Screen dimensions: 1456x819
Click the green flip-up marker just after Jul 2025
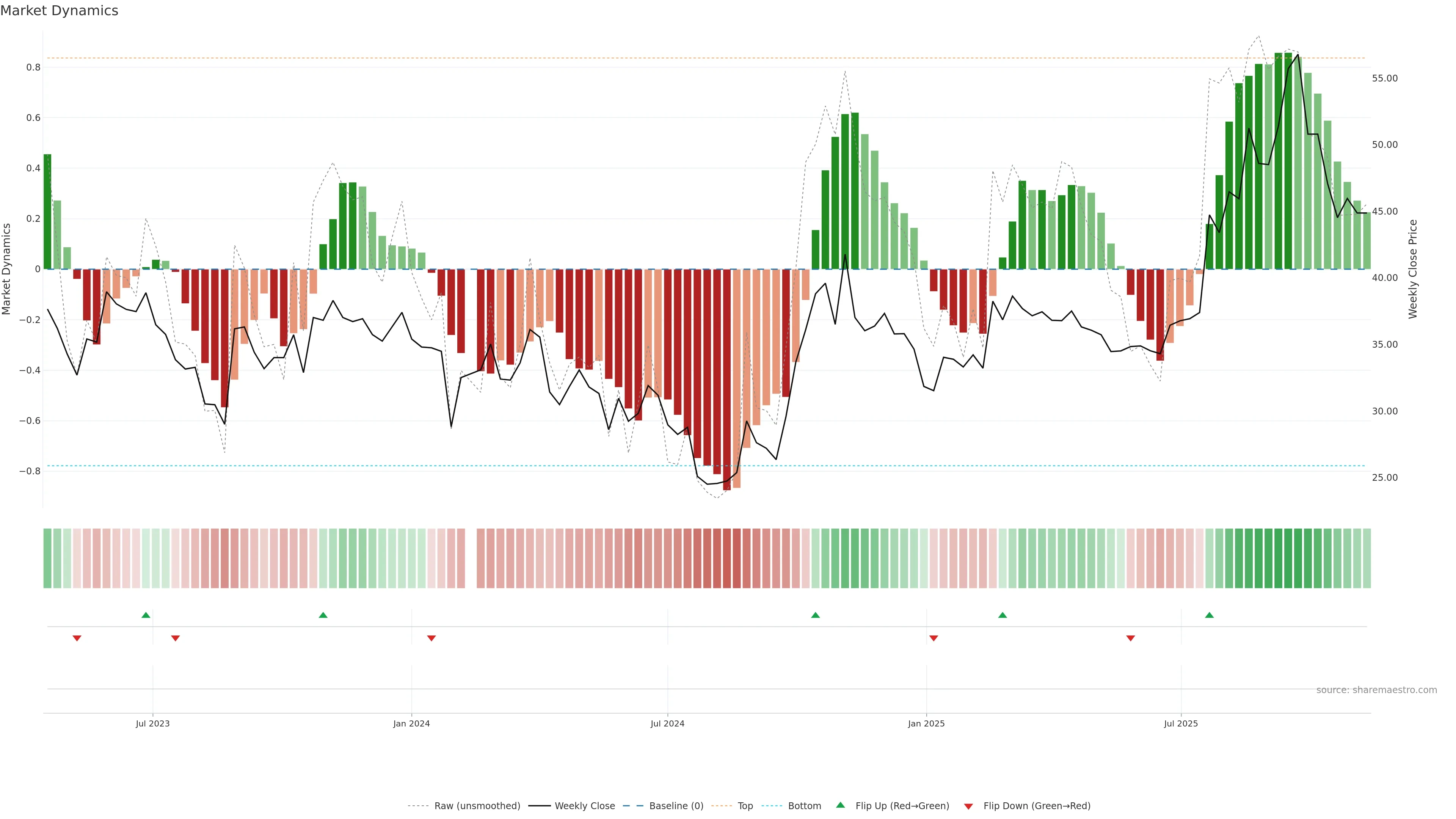1209,615
